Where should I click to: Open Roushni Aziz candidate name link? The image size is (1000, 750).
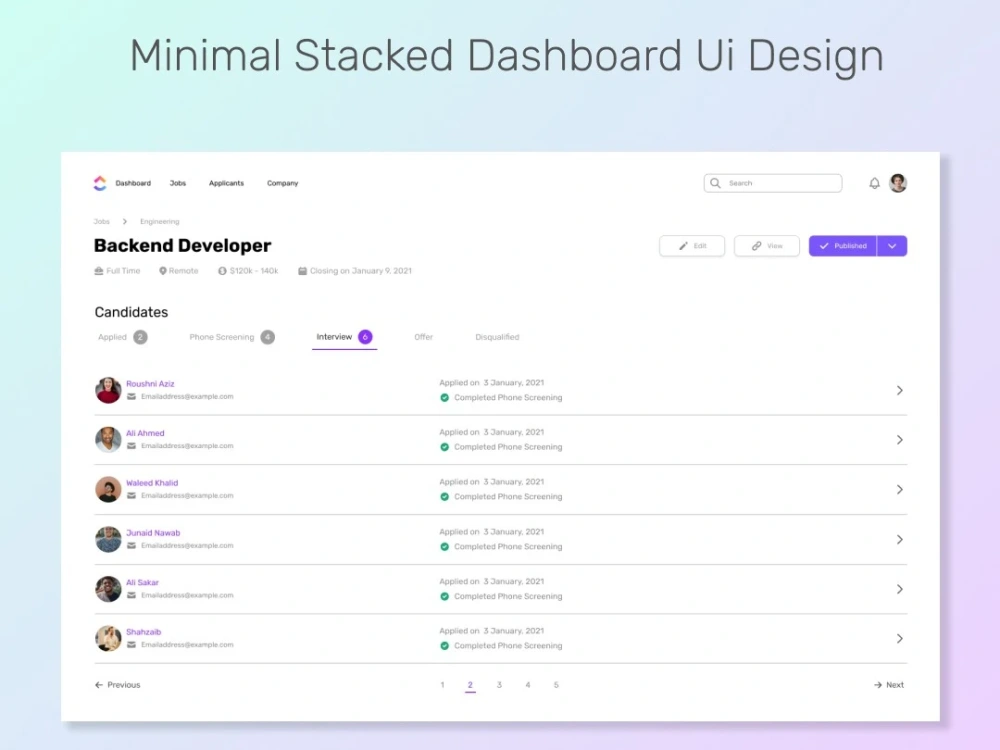point(151,384)
